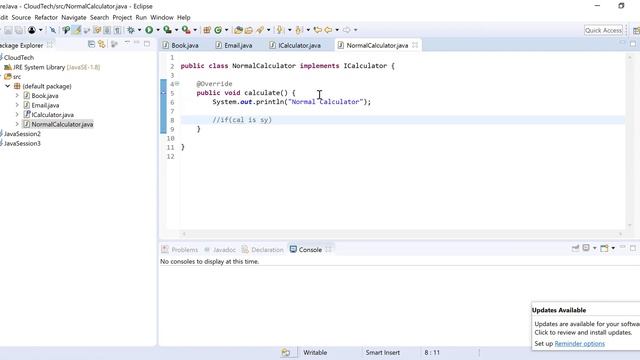The image size is (640, 360).
Task: Open the Refactor menu
Action: pyautogui.click(x=46, y=18)
